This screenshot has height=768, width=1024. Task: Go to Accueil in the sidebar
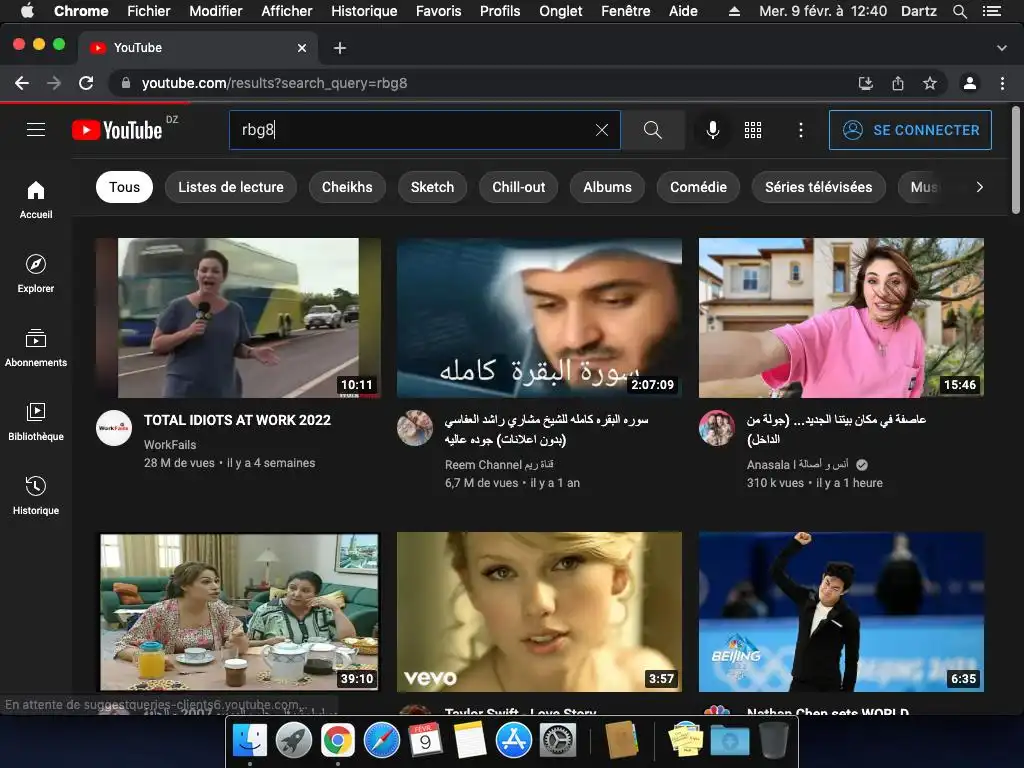(36, 200)
